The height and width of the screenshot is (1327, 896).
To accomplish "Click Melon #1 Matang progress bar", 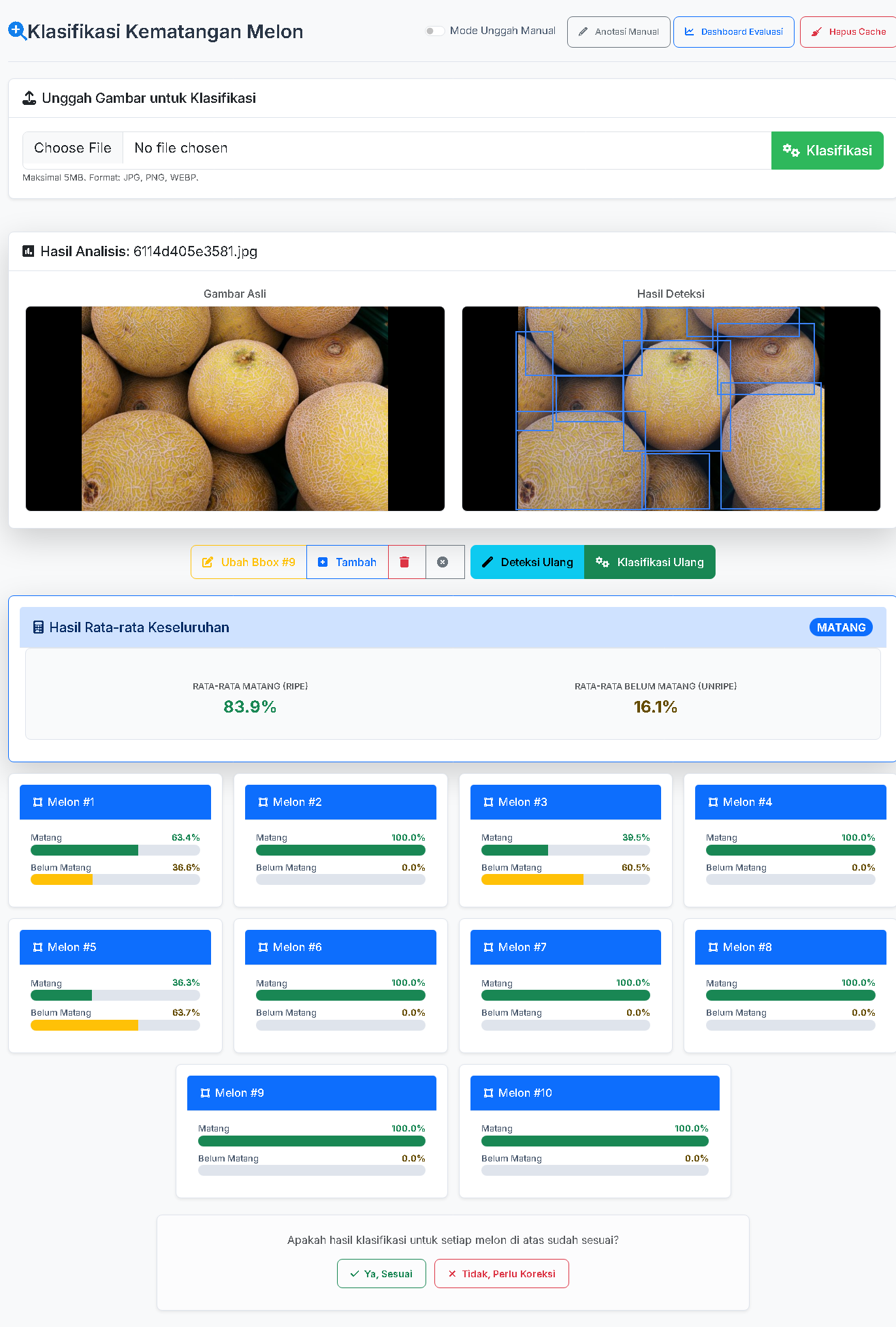I will pos(115,850).
